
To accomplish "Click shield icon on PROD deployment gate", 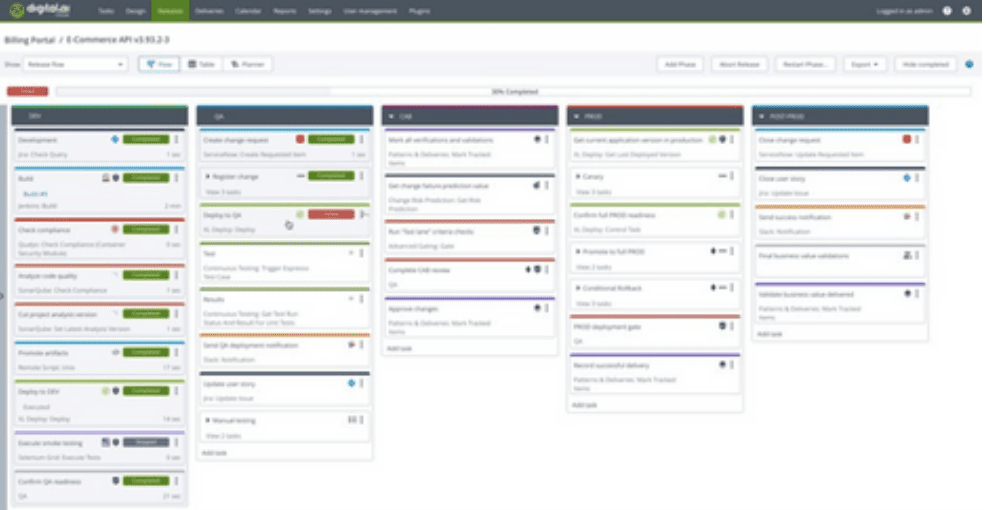I will [722, 326].
